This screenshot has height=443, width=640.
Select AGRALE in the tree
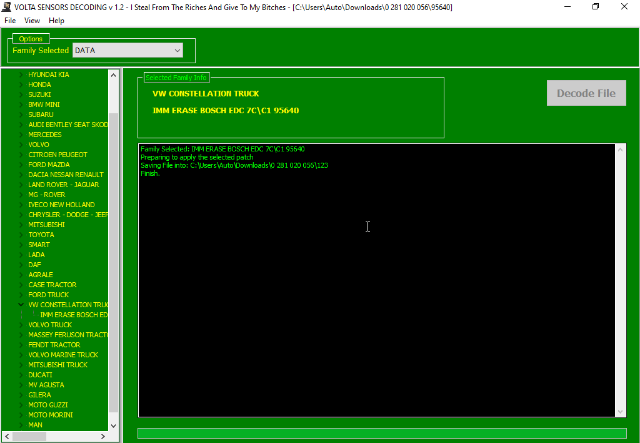tap(40, 275)
